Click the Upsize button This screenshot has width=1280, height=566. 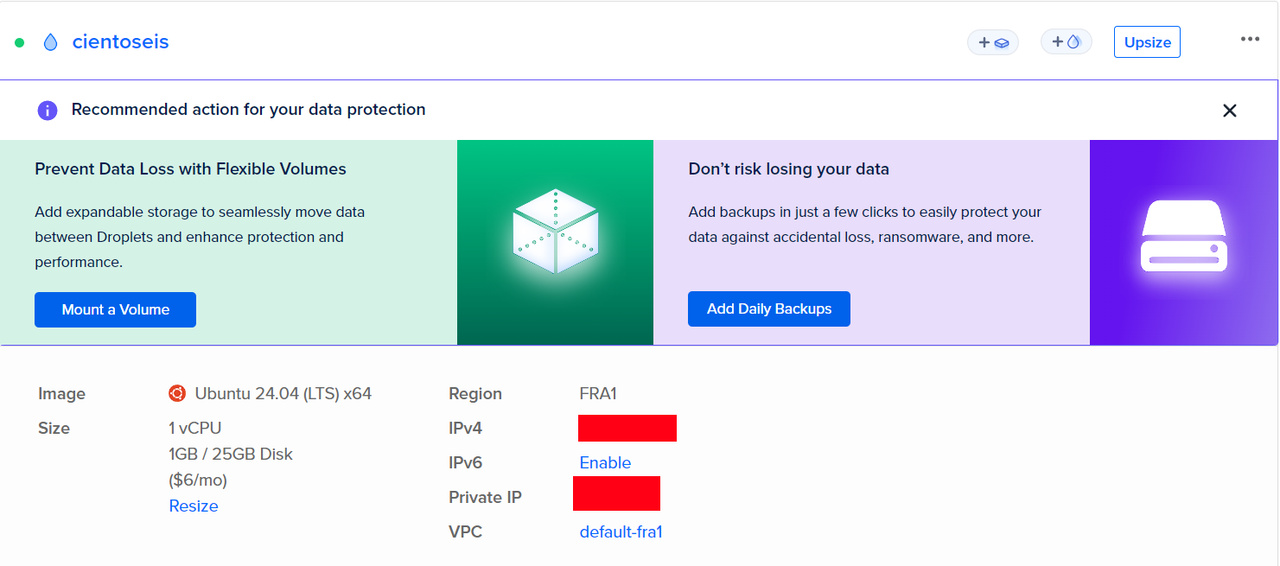(1147, 42)
